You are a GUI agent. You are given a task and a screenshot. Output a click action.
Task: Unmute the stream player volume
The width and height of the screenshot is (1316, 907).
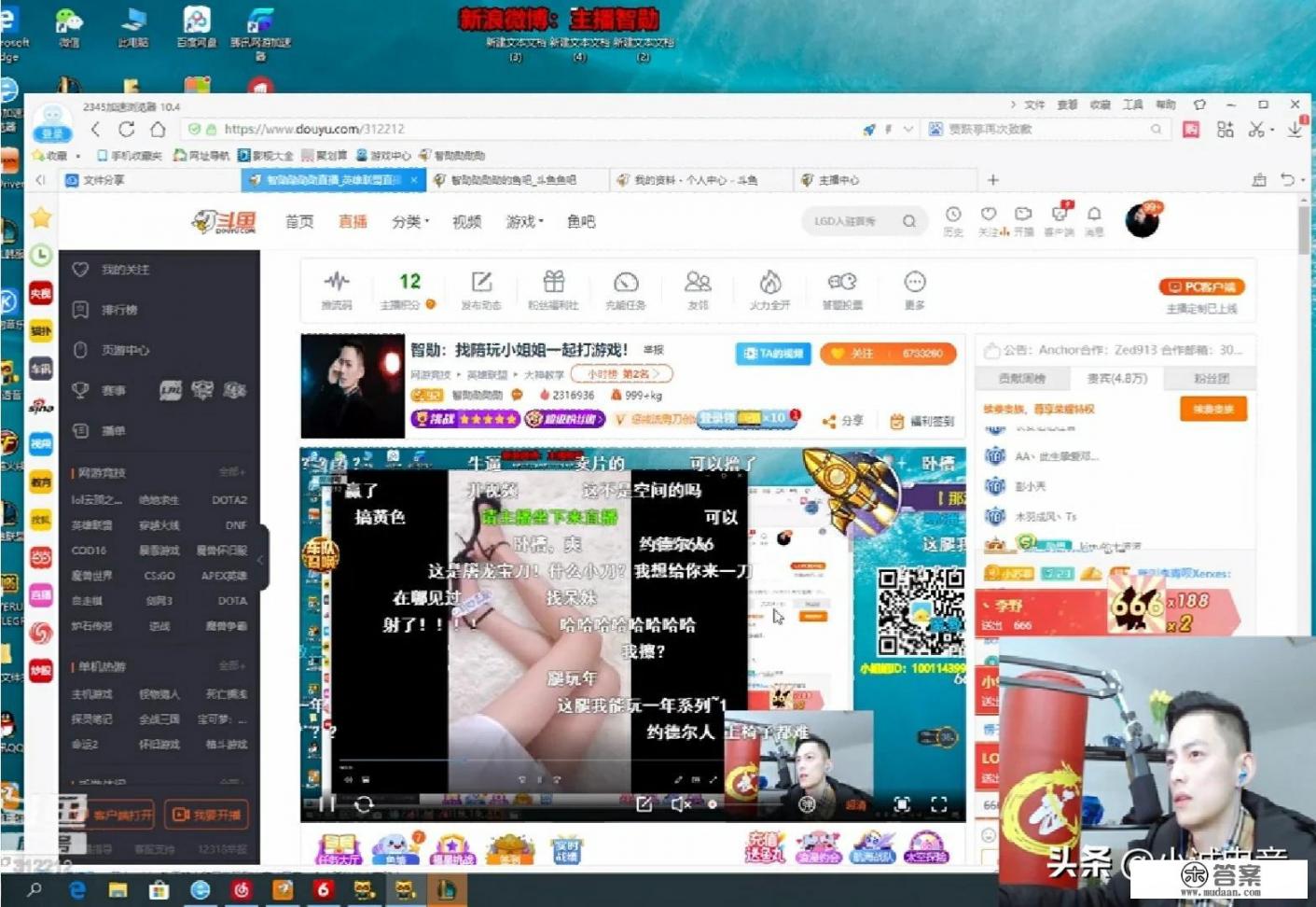tap(681, 803)
